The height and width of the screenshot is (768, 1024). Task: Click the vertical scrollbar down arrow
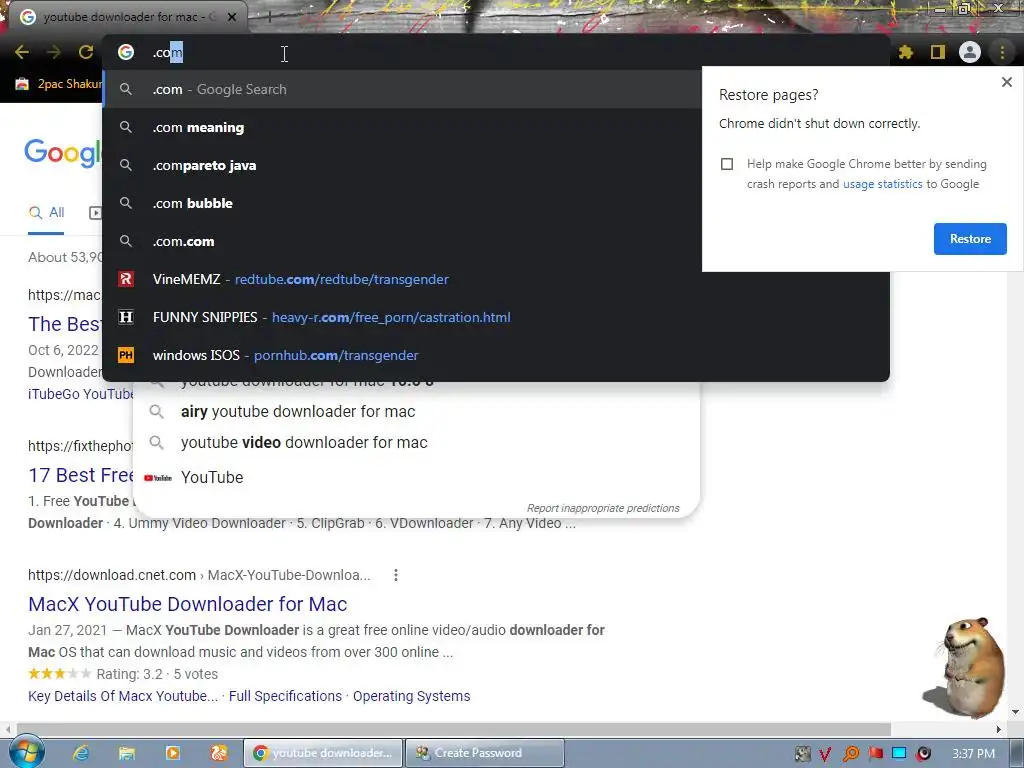coord(1015,712)
